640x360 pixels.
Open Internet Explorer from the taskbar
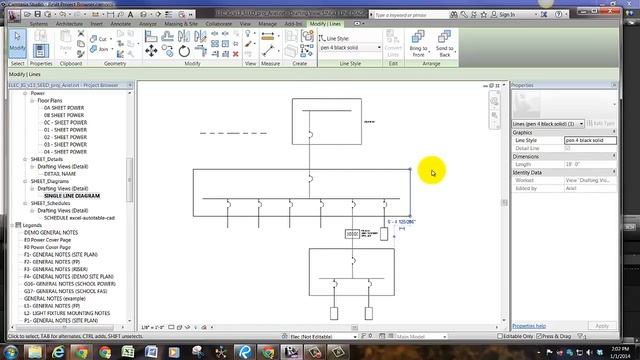pyautogui.click(x=58, y=352)
